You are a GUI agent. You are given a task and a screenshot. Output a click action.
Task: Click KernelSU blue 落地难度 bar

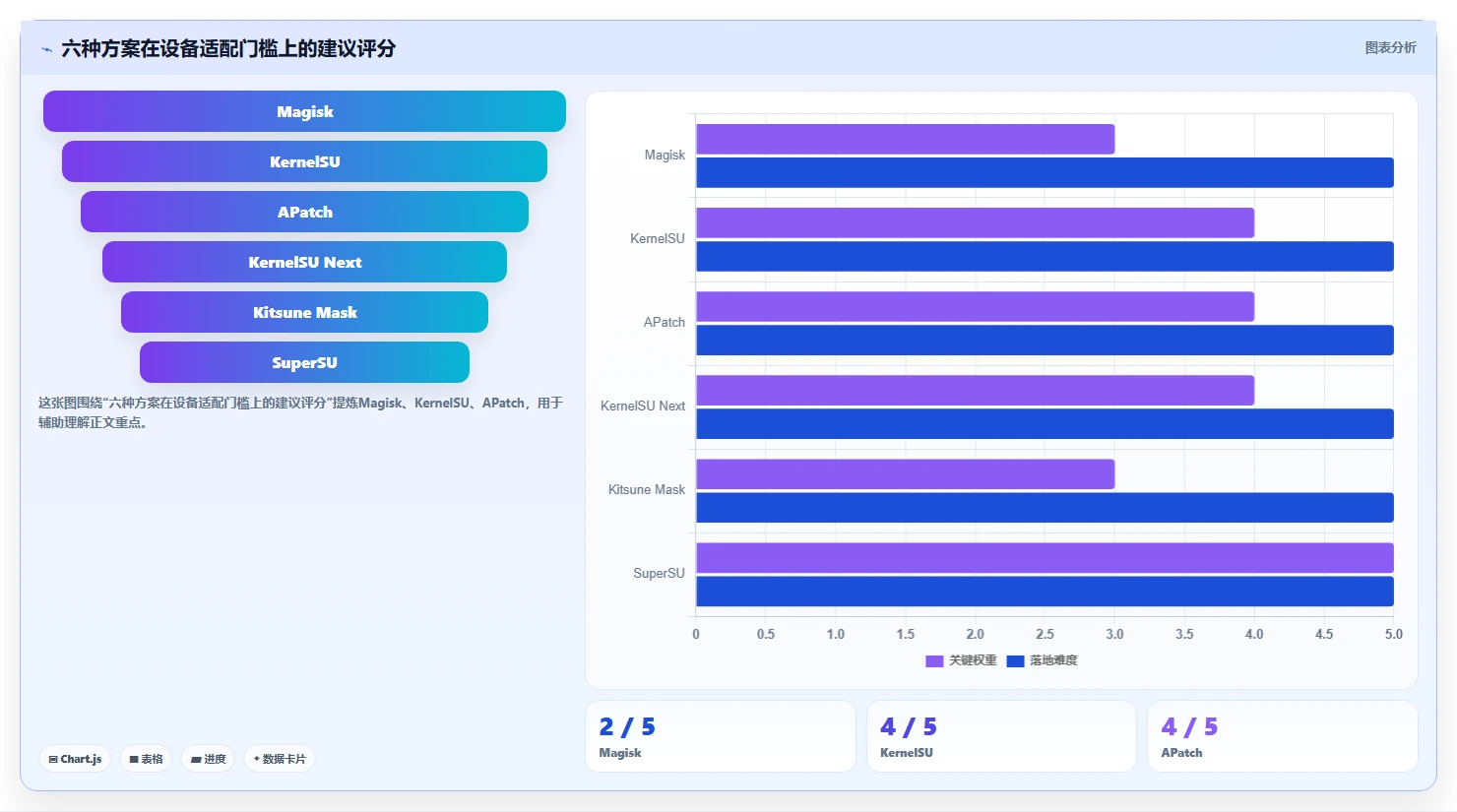[1045, 256]
